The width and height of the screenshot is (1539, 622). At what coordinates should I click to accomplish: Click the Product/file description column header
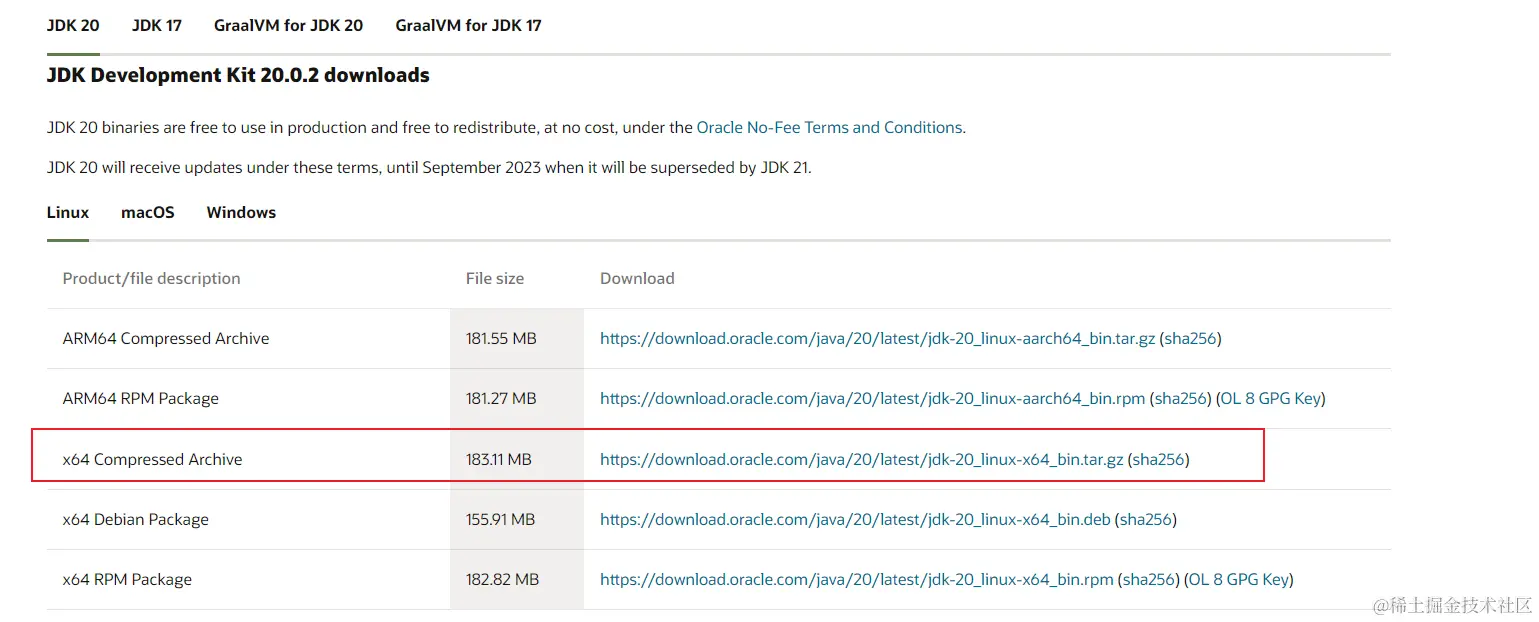pyautogui.click(x=151, y=278)
